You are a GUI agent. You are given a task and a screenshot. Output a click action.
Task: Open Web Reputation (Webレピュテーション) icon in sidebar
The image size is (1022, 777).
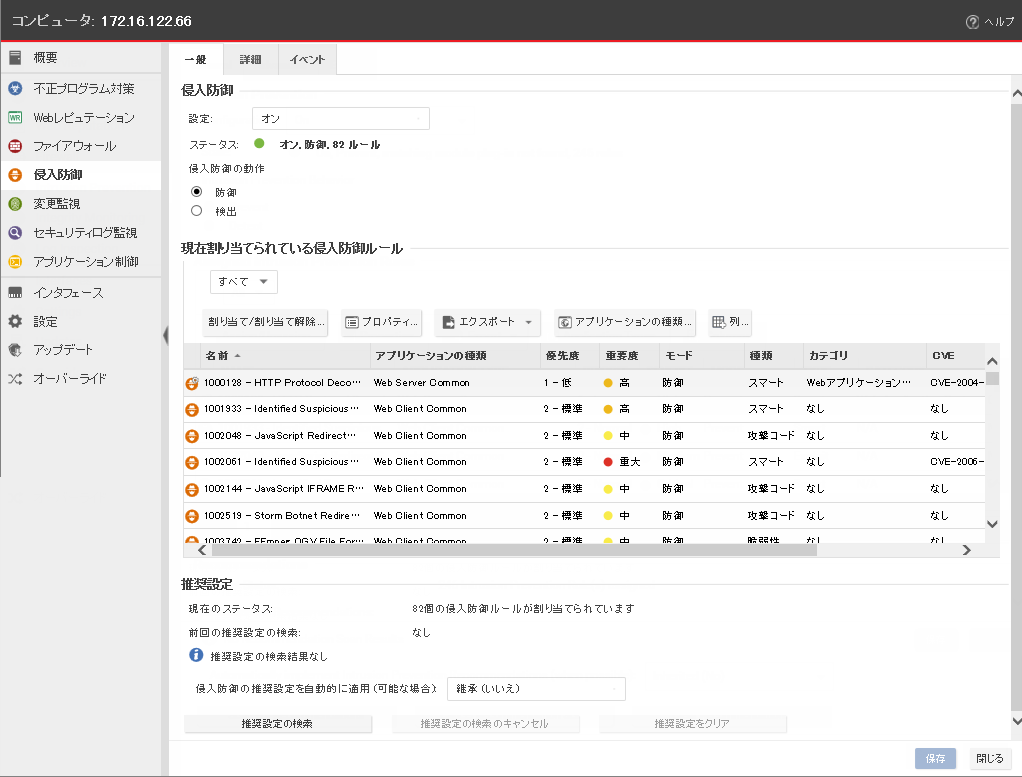tap(15, 118)
